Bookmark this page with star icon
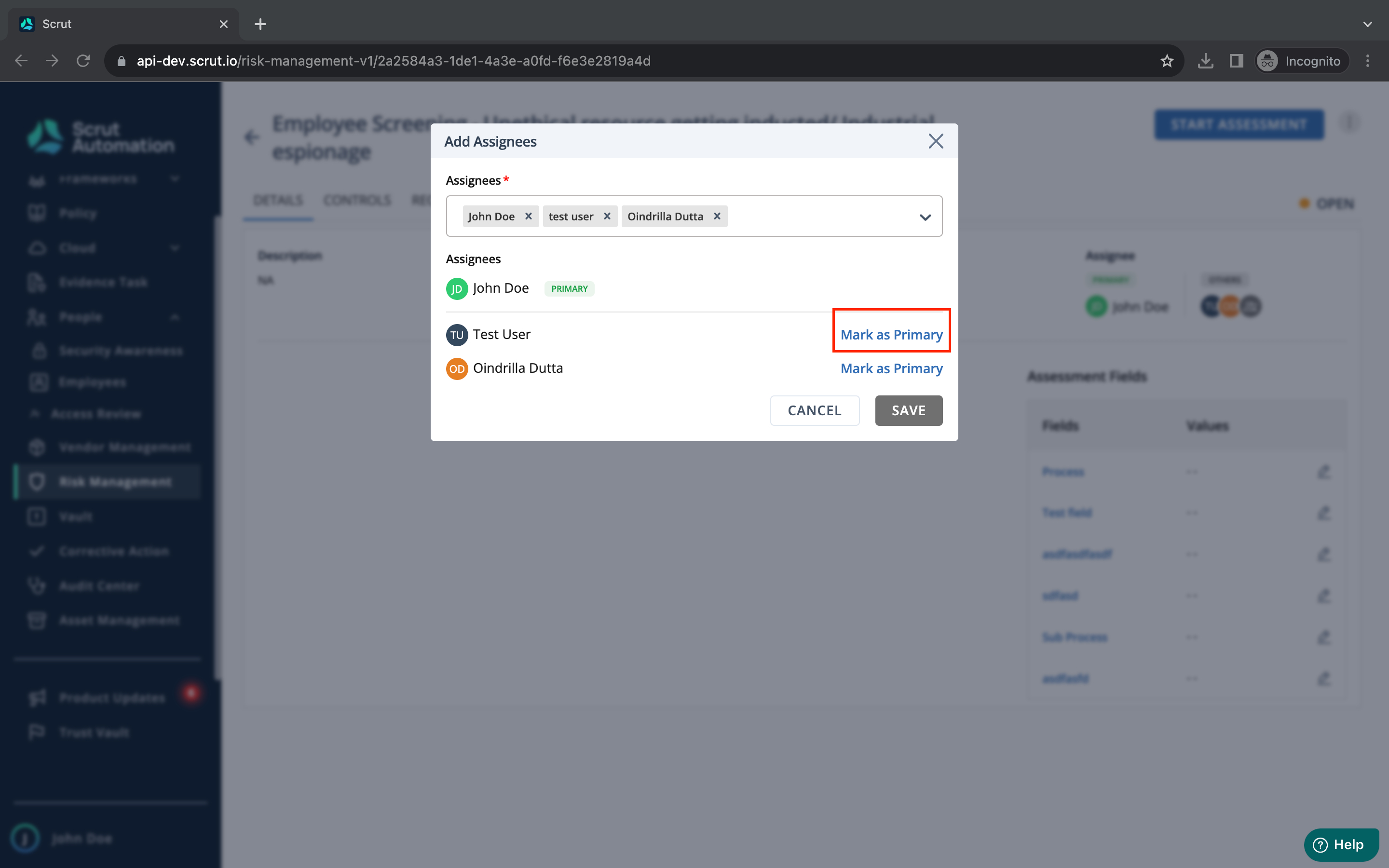 (1166, 61)
